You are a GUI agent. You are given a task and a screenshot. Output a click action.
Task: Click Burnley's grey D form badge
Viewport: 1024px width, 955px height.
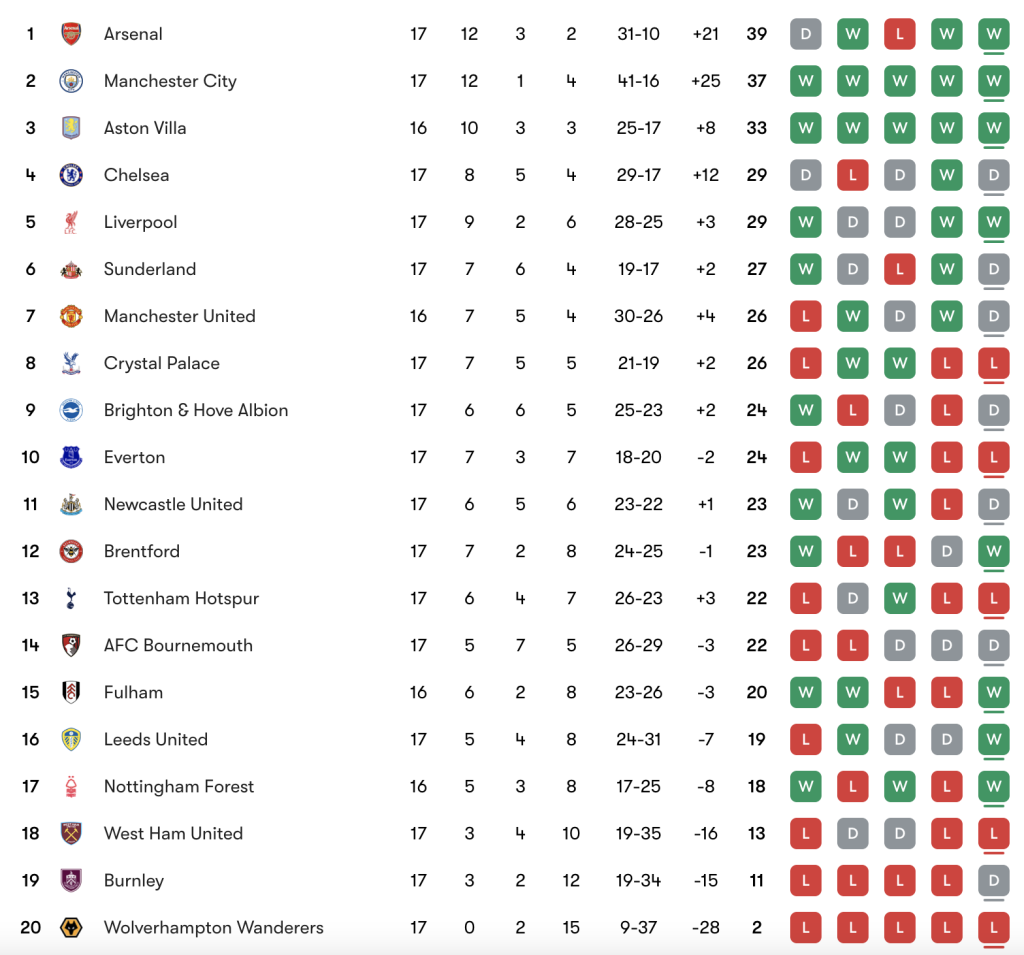click(x=994, y=880)
